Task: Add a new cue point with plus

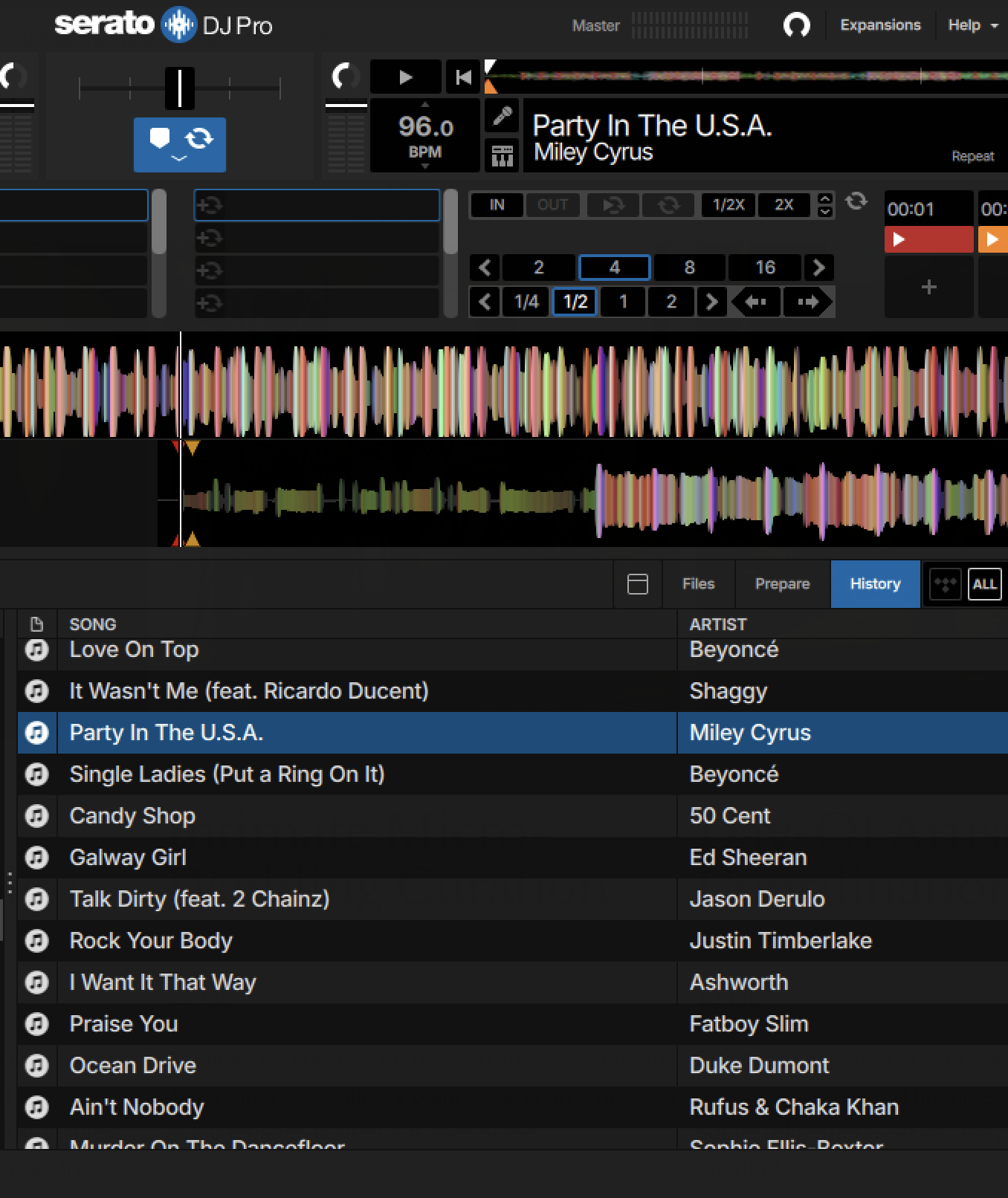Action: pyautogui.click(x=928, y=287)
